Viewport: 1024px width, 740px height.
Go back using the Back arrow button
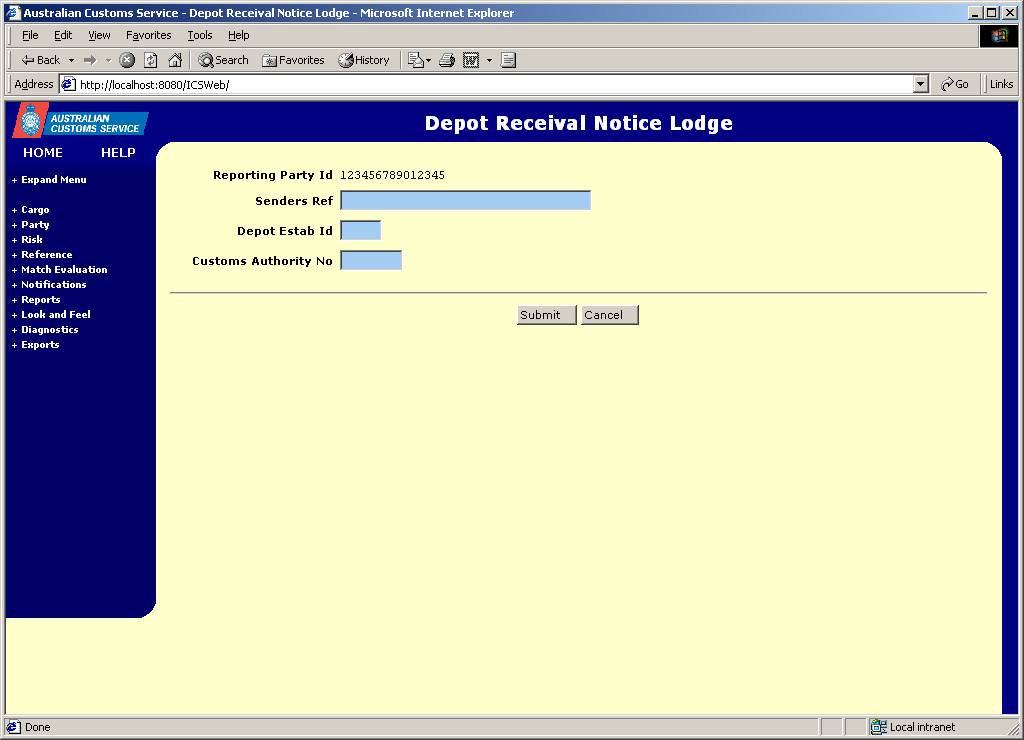40,60
